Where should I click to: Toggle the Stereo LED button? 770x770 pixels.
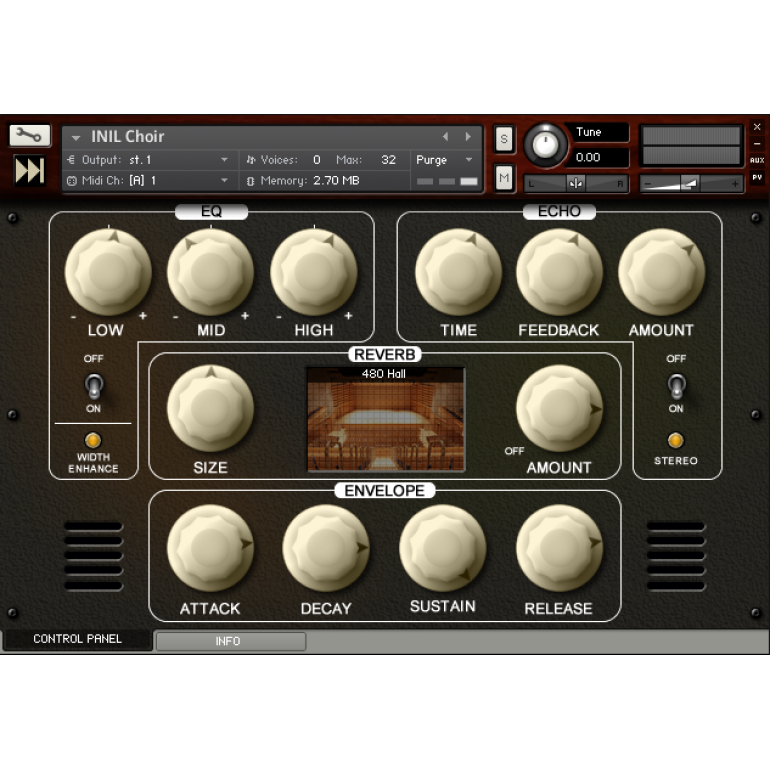click(x=676, y=440)
